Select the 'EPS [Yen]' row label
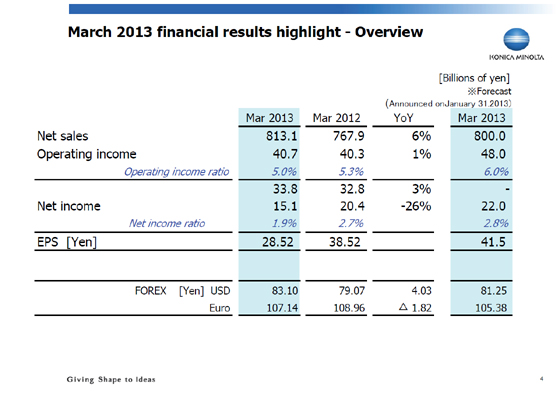 click(x=67, y=242)
